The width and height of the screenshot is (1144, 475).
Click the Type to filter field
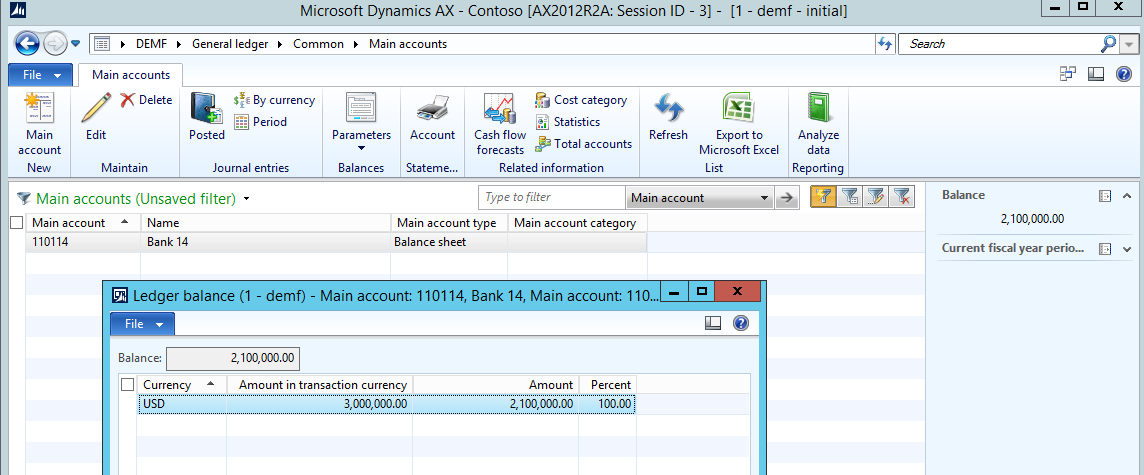[x=552, y=198]
